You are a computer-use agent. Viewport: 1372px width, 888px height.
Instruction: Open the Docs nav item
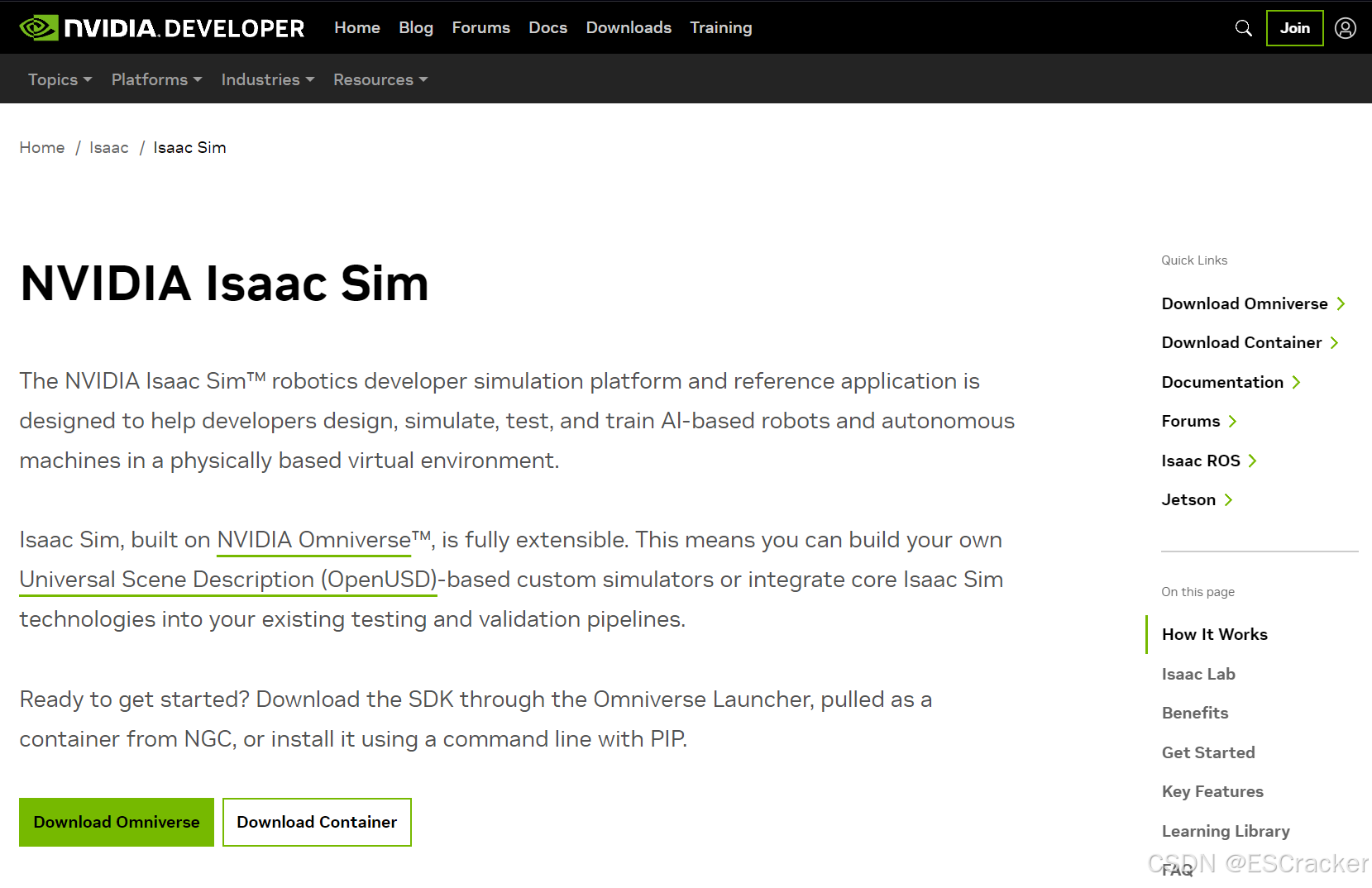pyautogui.click(x=547, y=27)
